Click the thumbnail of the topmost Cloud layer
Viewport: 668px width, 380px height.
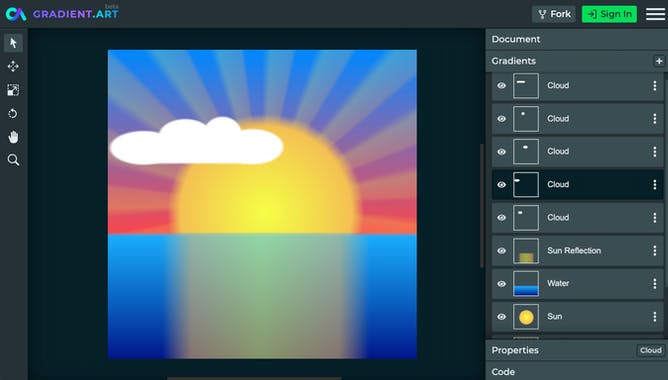click(x=526, y=86)
